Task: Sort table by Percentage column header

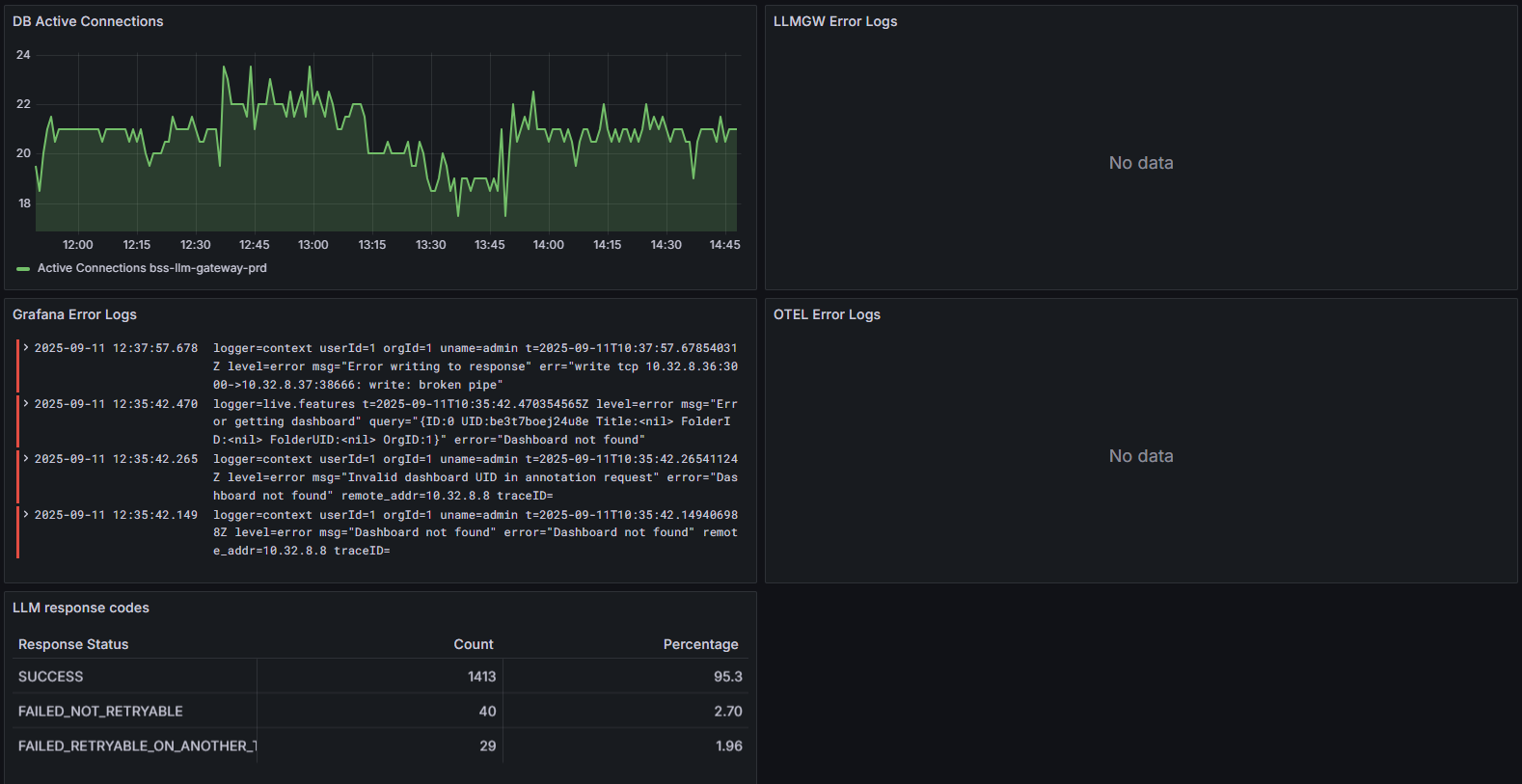Action: coord(700,644)
